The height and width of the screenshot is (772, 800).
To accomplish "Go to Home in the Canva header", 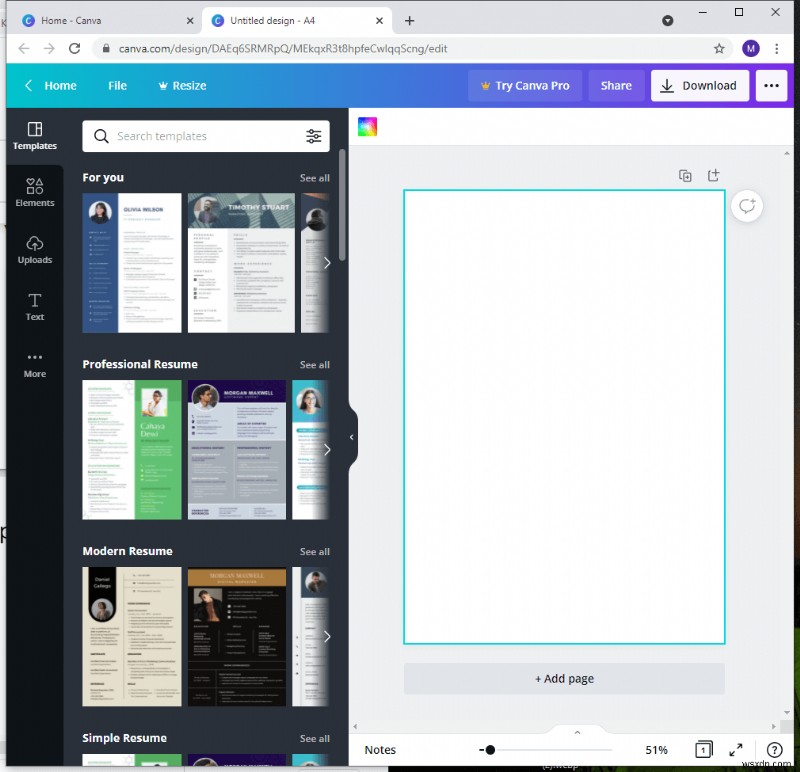I will tap(60, 86).
